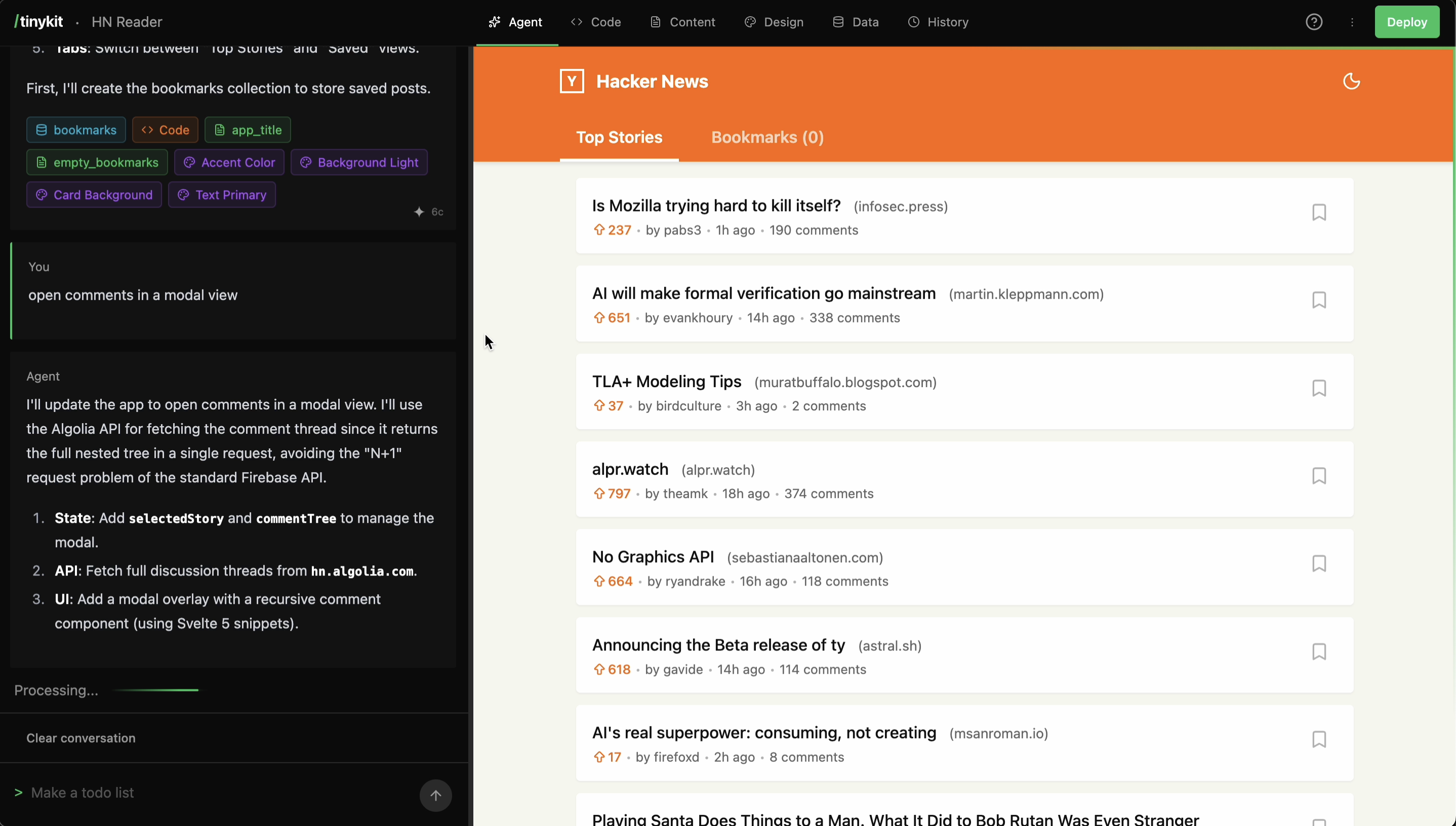Click the send arrow button
Viewport: 1456px width, 826px height.
(435, 795)
